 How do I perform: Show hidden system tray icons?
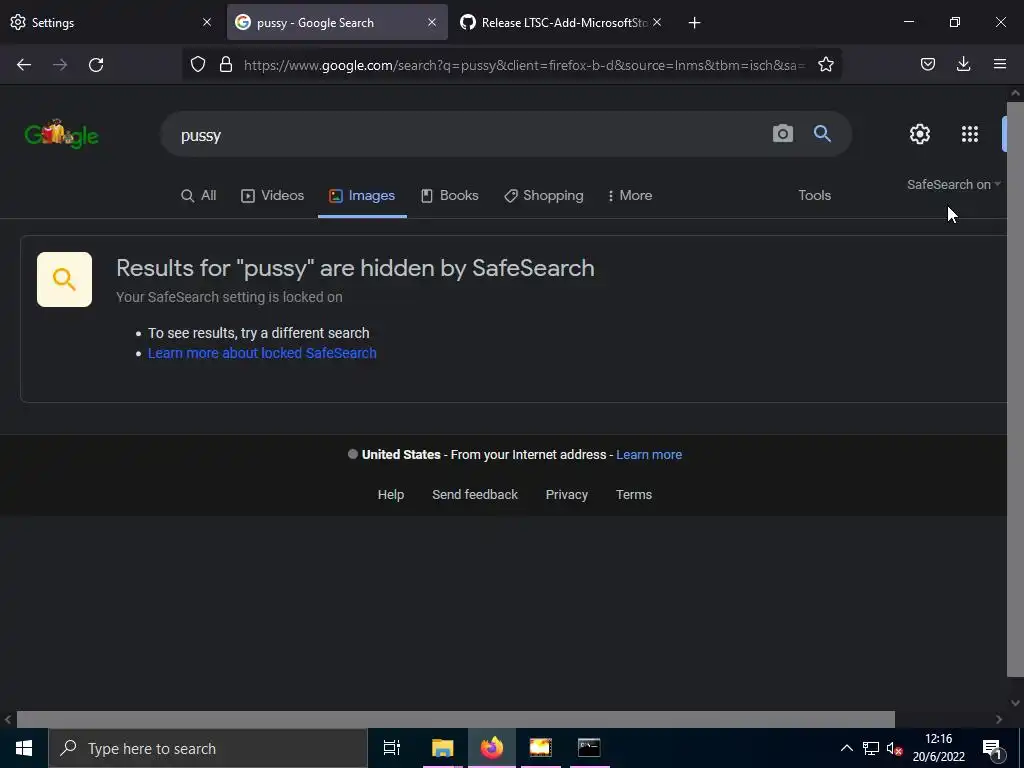pyautogui.click(x=846, y=748)
